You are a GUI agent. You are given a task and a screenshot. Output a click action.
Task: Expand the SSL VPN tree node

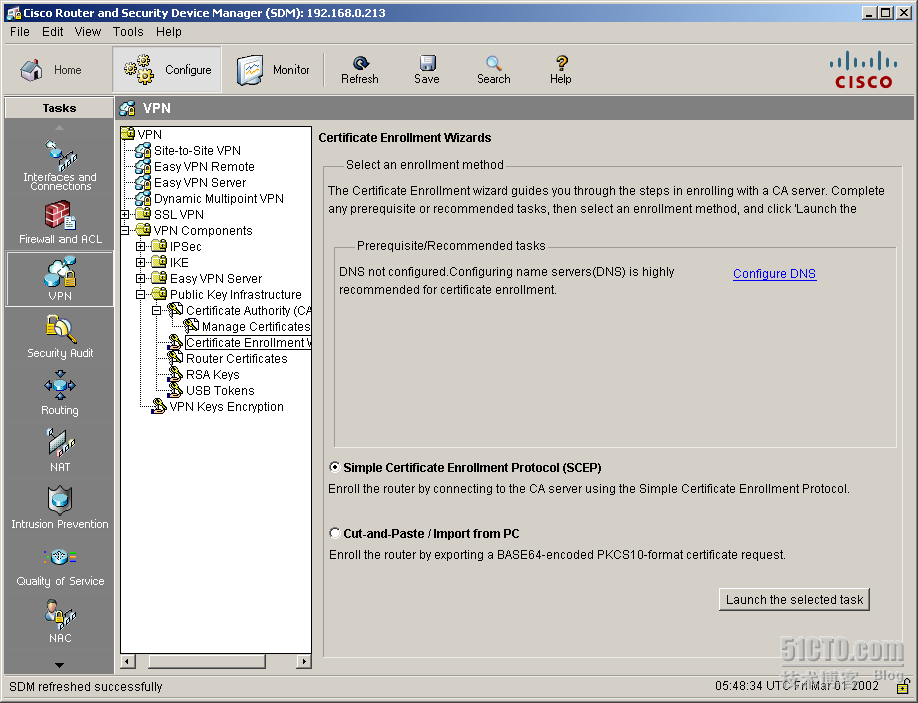pos(125,215)
